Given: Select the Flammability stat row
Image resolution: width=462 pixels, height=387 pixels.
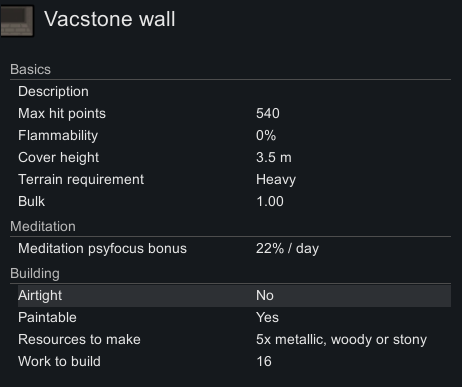Looking at the screenshot, I should pos(234,135).
